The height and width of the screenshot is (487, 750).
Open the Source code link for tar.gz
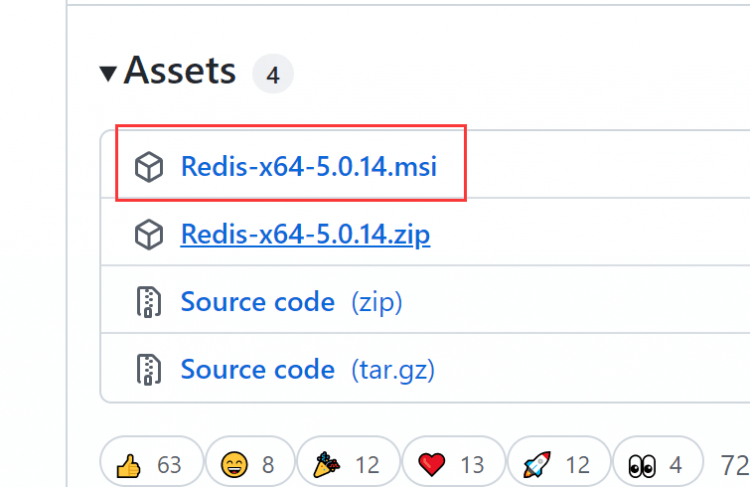257,369
